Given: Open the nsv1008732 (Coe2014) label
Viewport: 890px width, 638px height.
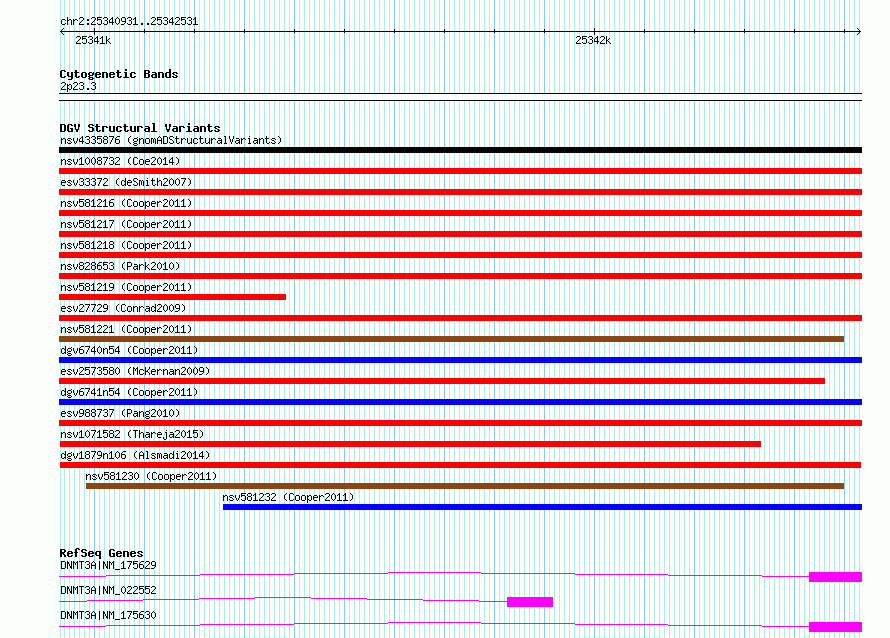Looking at the screenshot, I should (120, 161).
